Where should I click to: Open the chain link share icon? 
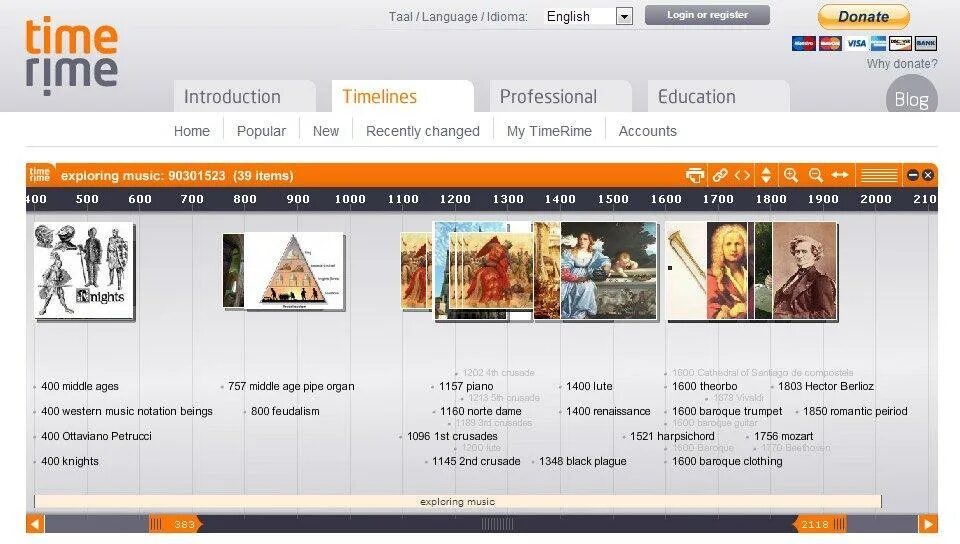720,176
